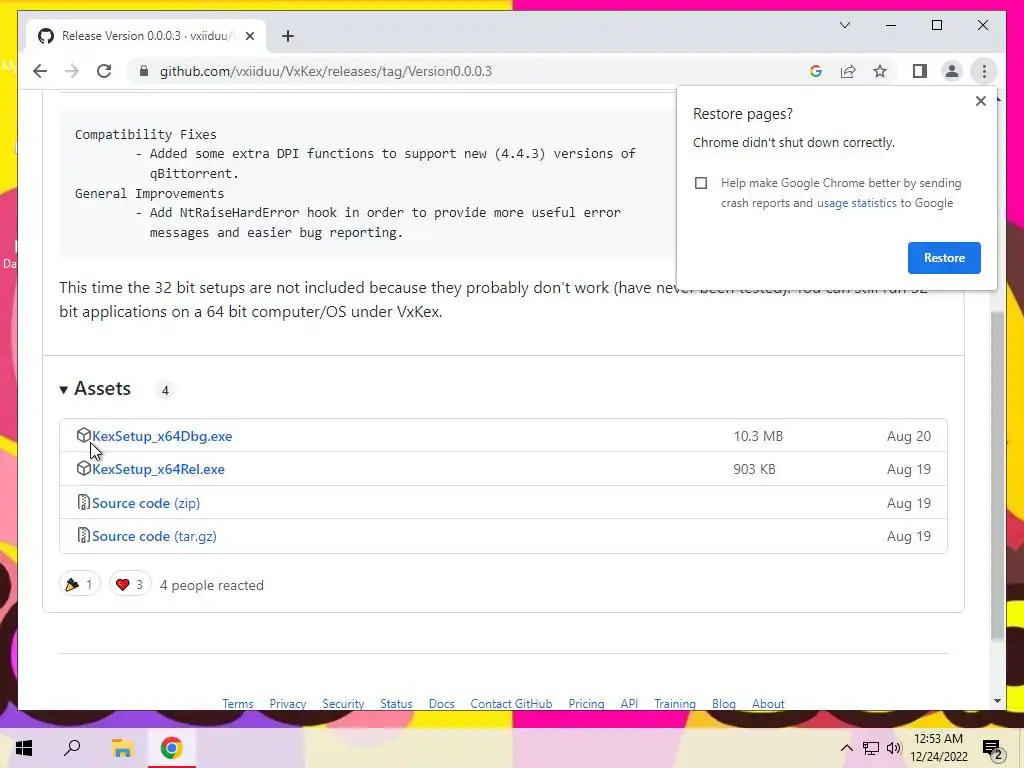This screenshot has width=1024, height=768.
Task: Click the Aug 20 date
Action: [908, 436]
